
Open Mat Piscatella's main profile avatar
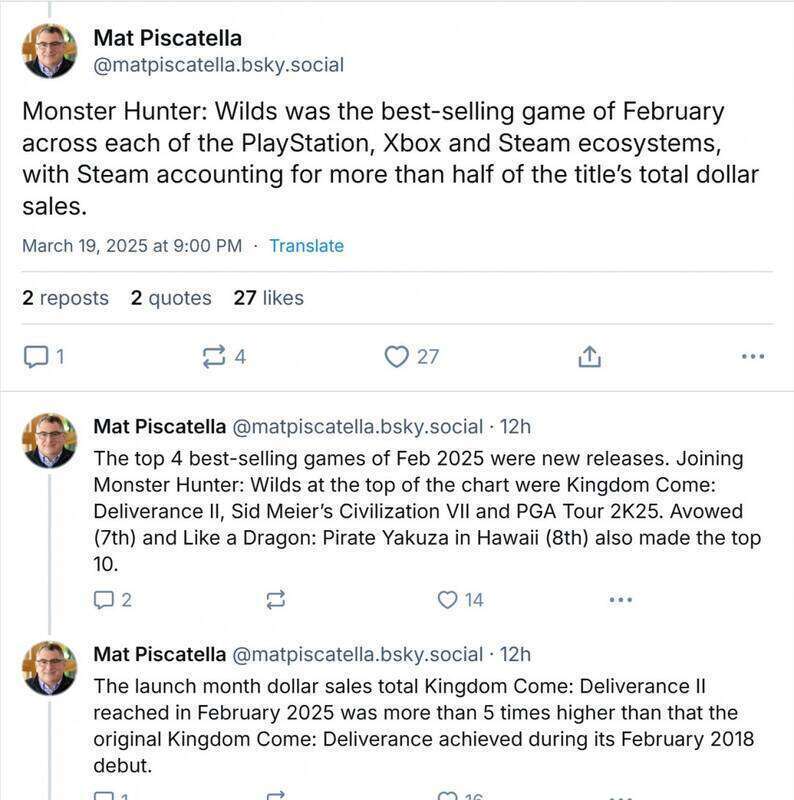click(x=49, y=51)
